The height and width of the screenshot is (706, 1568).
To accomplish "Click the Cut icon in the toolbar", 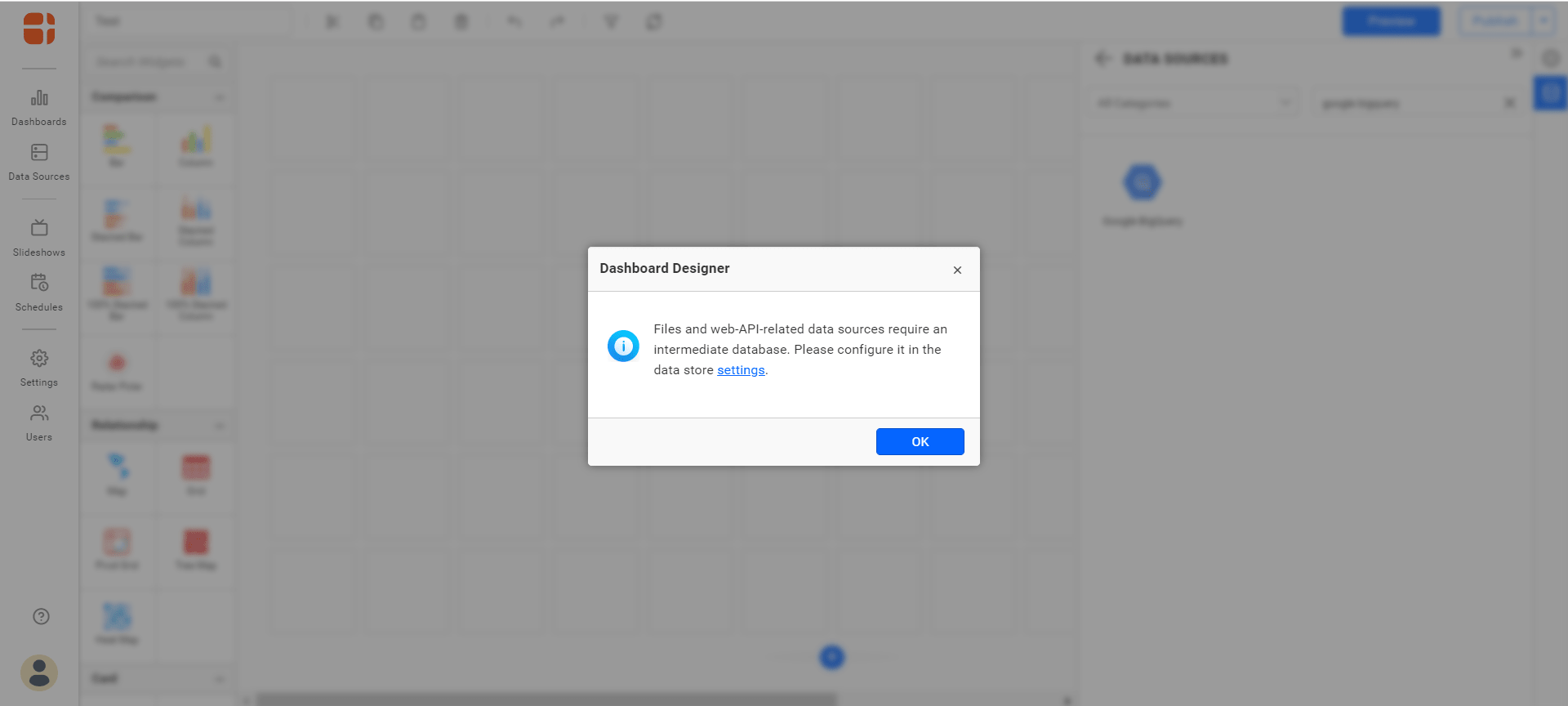I will tap(332, 22).
